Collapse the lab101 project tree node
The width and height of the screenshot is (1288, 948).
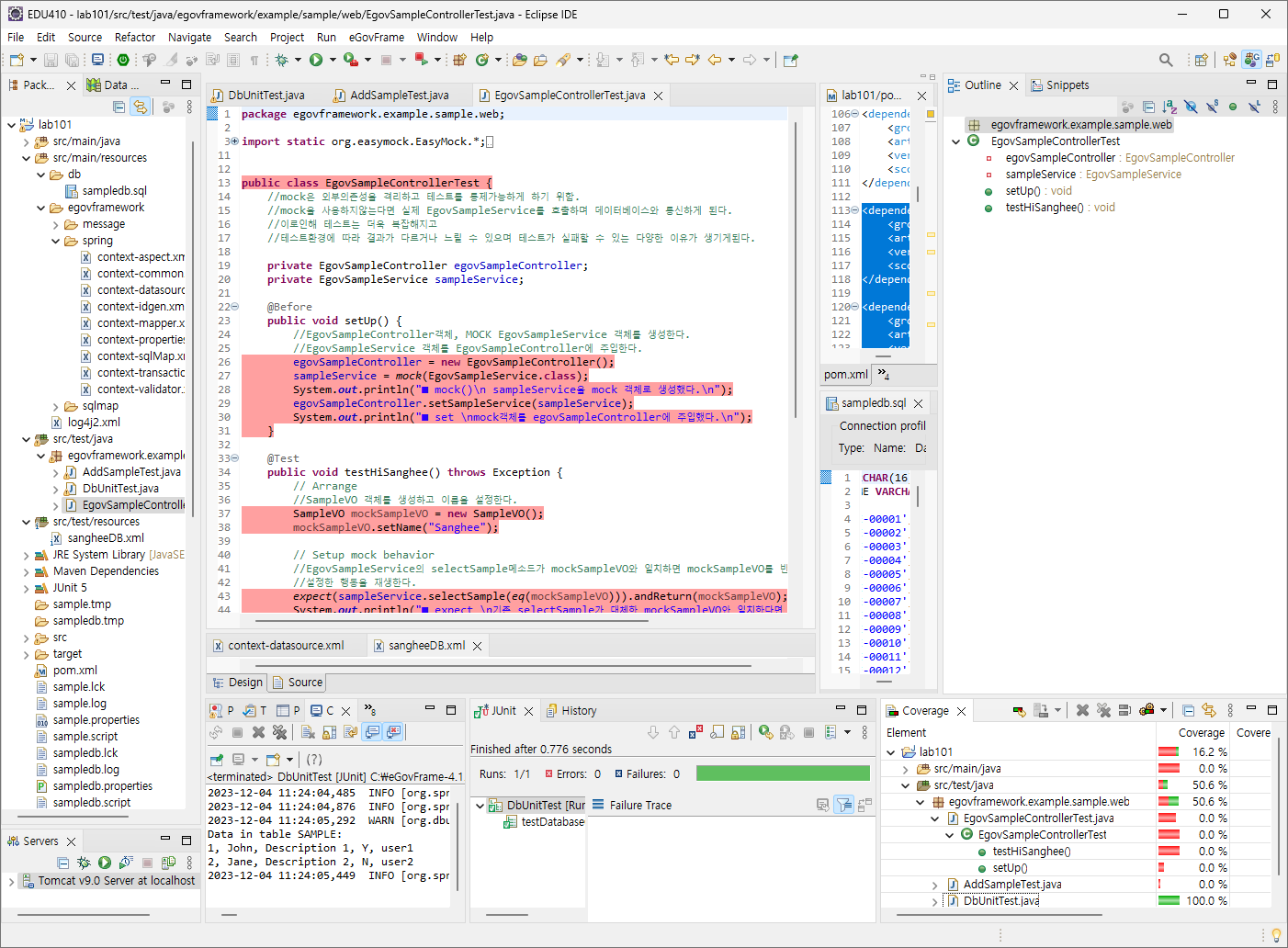(11, 125)
